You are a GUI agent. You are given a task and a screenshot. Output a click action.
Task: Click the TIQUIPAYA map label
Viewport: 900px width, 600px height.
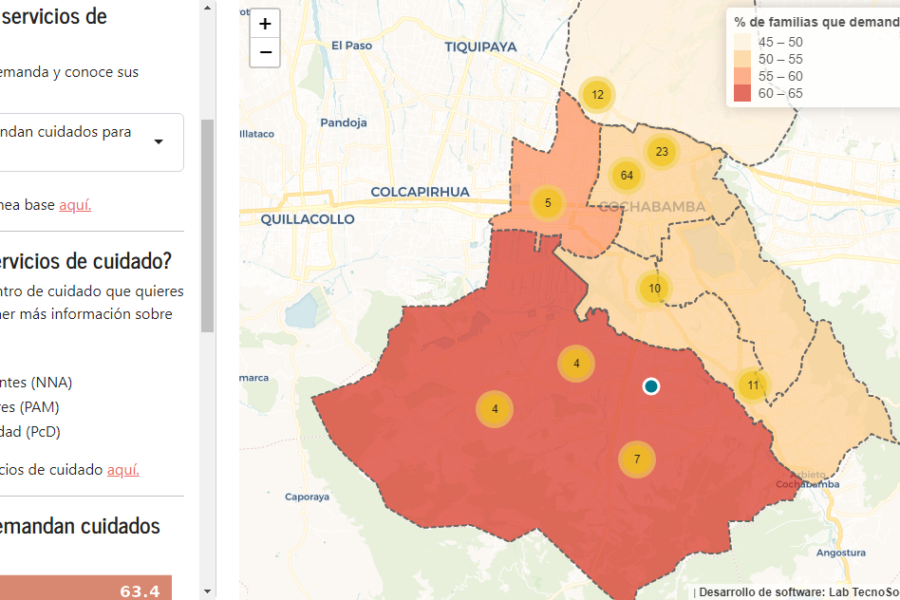[x=480, y=47]
